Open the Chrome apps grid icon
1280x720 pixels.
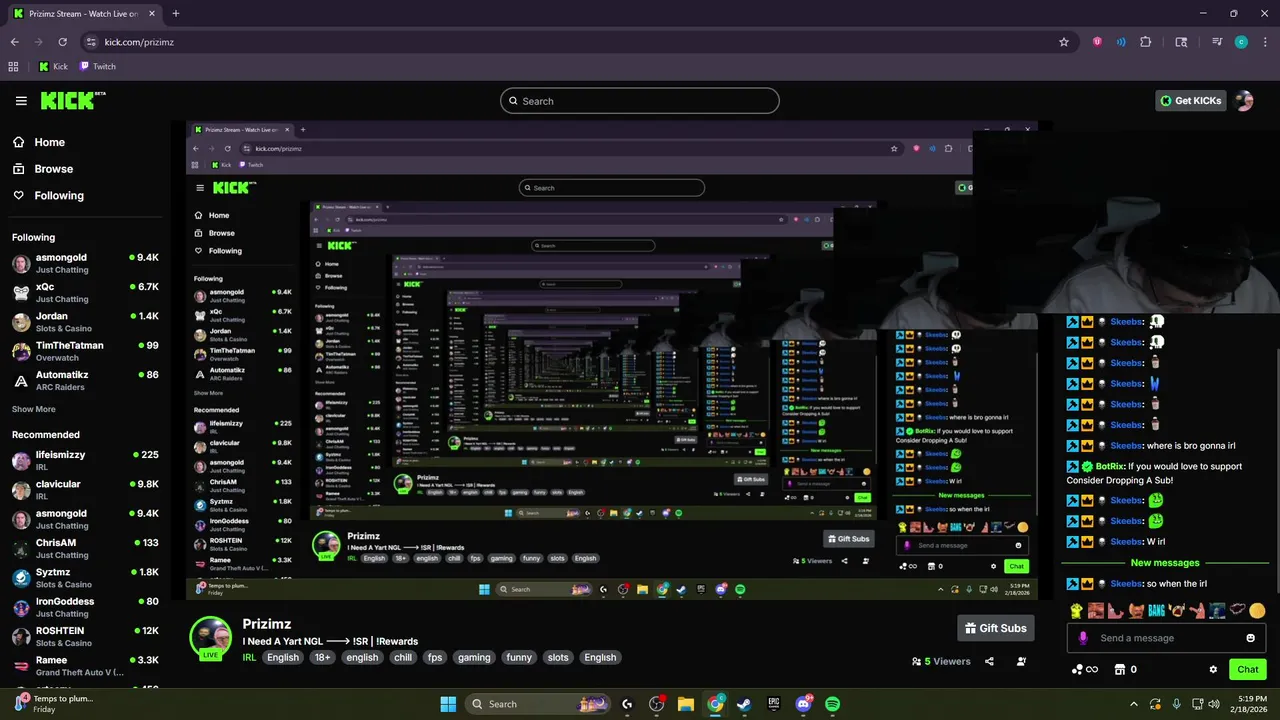tap(13, 66)
